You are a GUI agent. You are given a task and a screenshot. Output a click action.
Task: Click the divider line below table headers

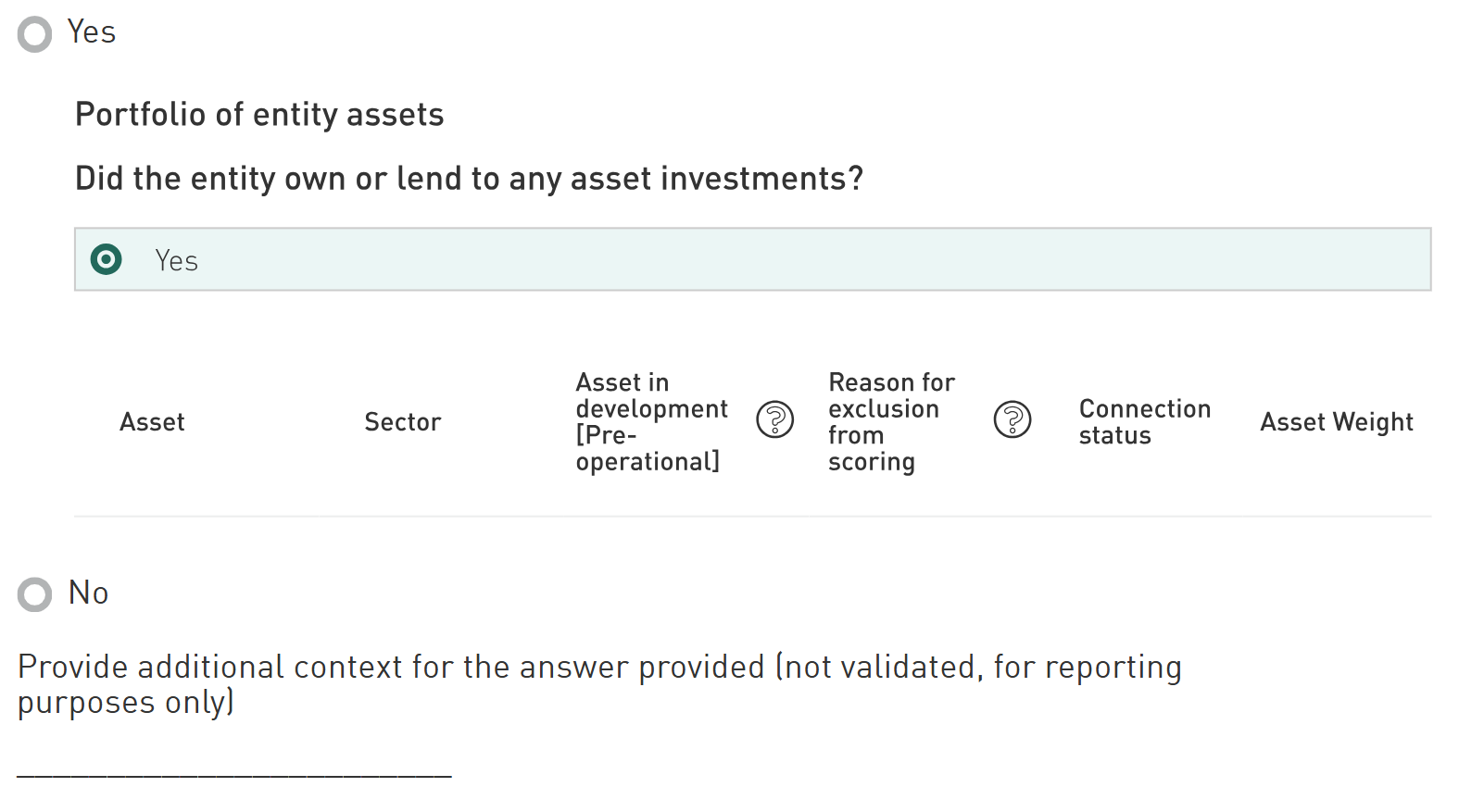click(752, 516)
